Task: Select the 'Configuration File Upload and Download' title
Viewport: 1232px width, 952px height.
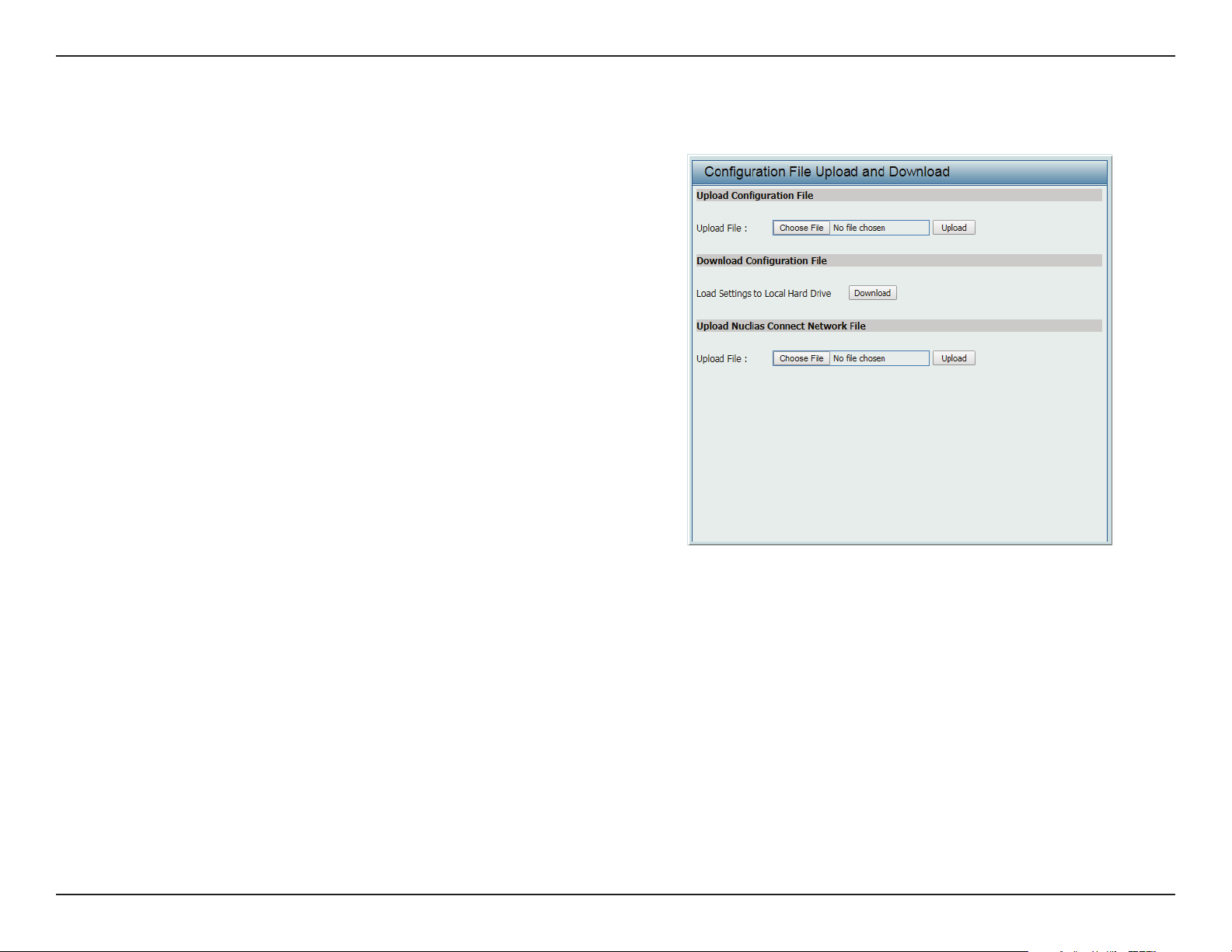Action: click(827, 172)
